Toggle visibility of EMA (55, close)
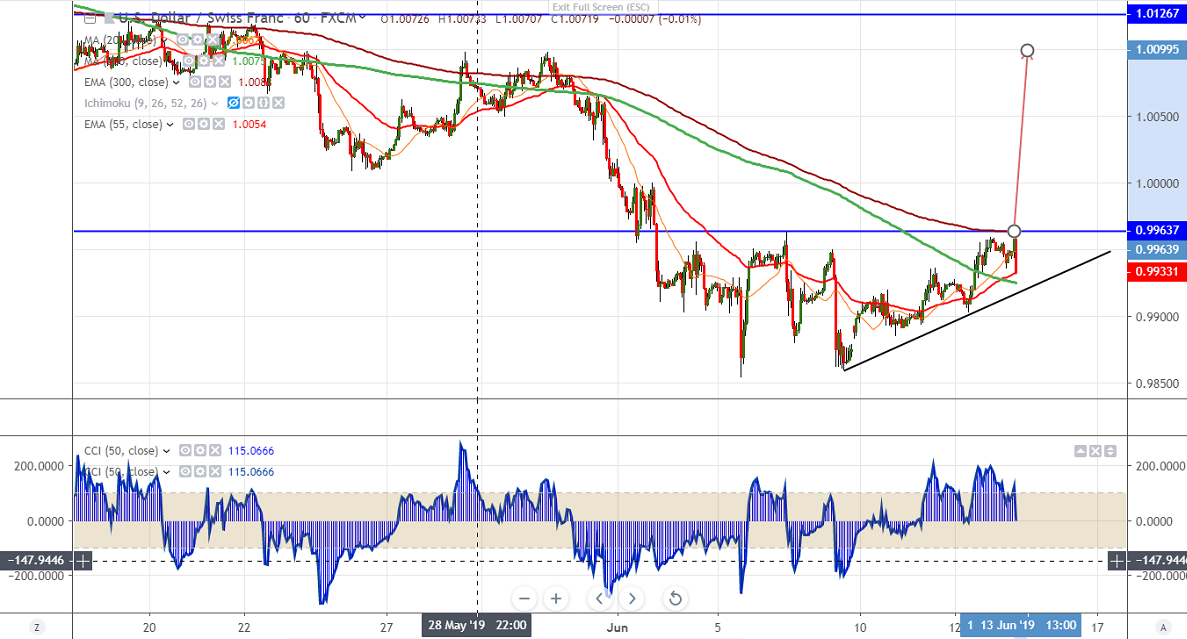1187x639 pixels. [x=189, y=124]
